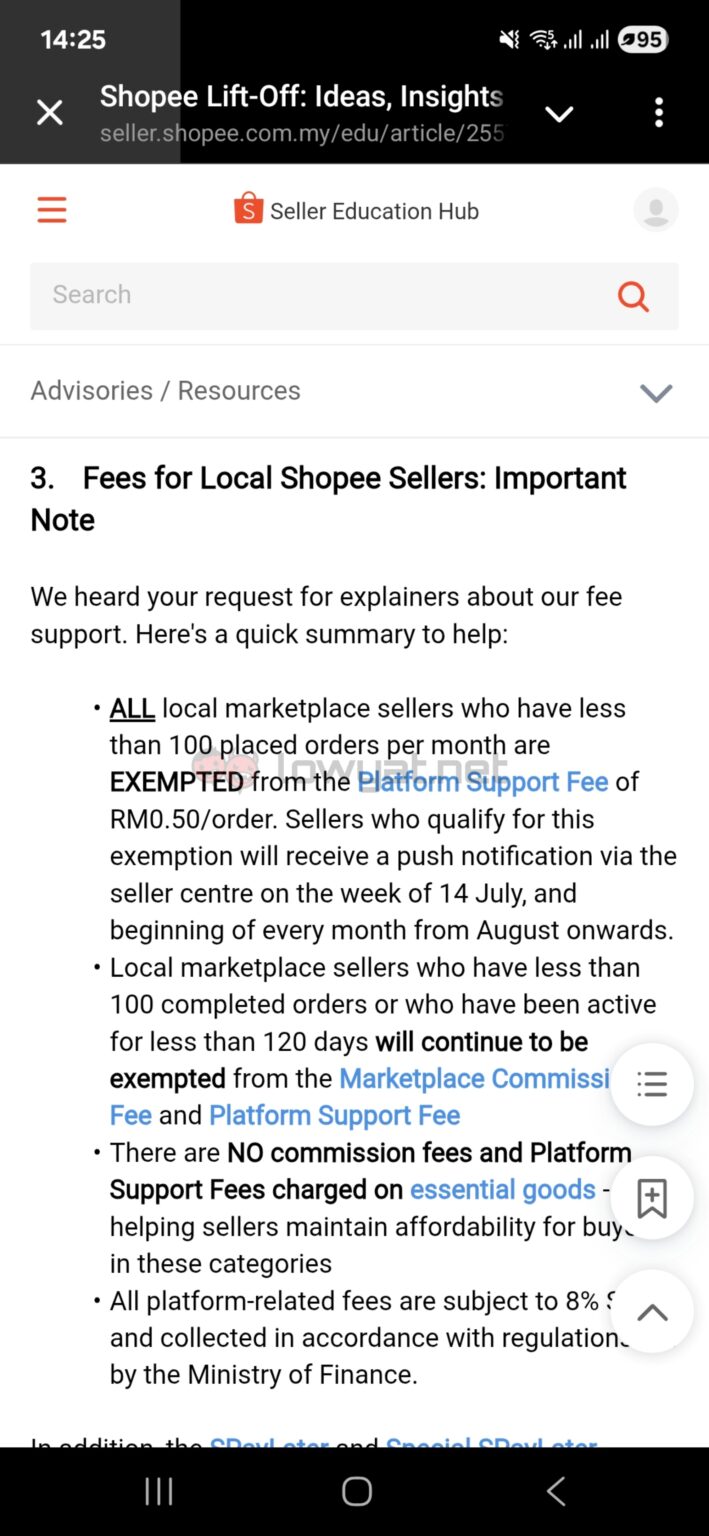
Task: Tap the Search input field
Action: (300, 295)
